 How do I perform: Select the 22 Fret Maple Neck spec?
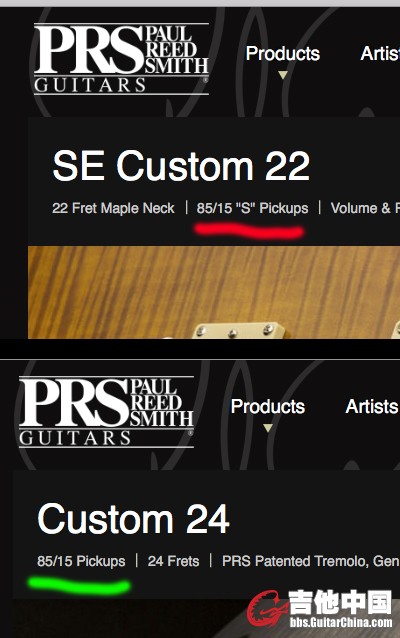(x=113, y=208)
